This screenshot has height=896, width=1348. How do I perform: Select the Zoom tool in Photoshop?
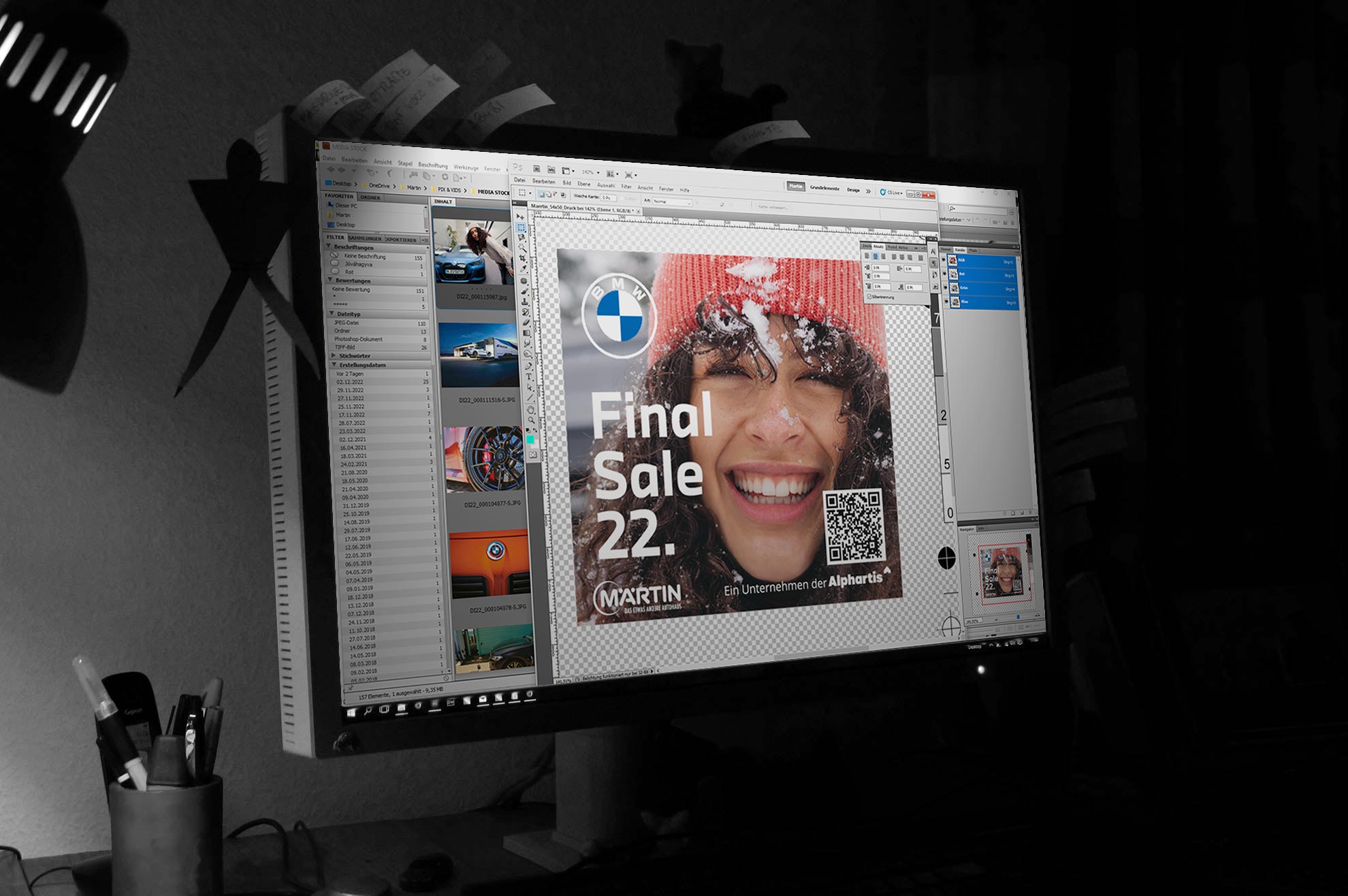[x=531, y=420]
